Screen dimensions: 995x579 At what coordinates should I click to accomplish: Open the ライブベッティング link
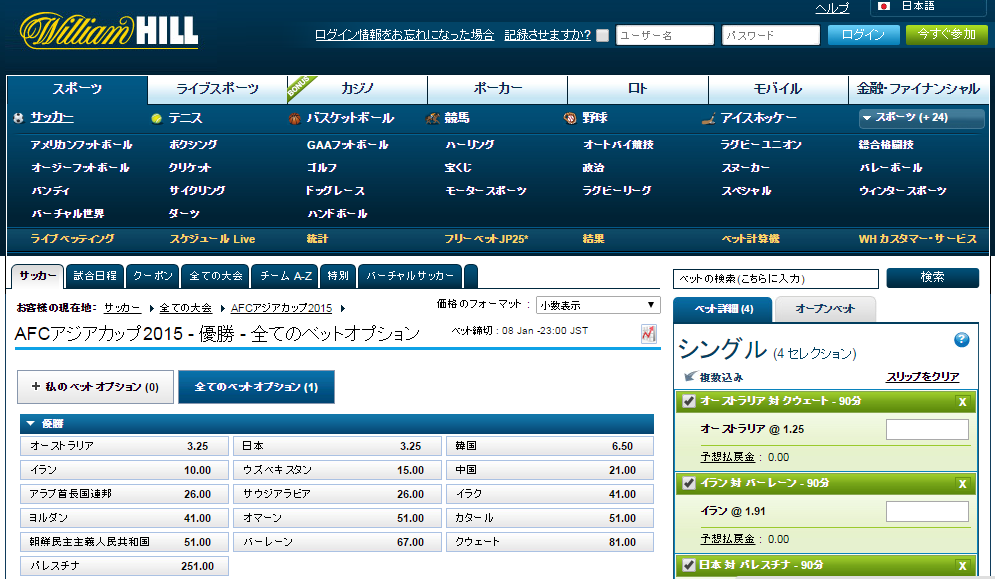point(72,239)
